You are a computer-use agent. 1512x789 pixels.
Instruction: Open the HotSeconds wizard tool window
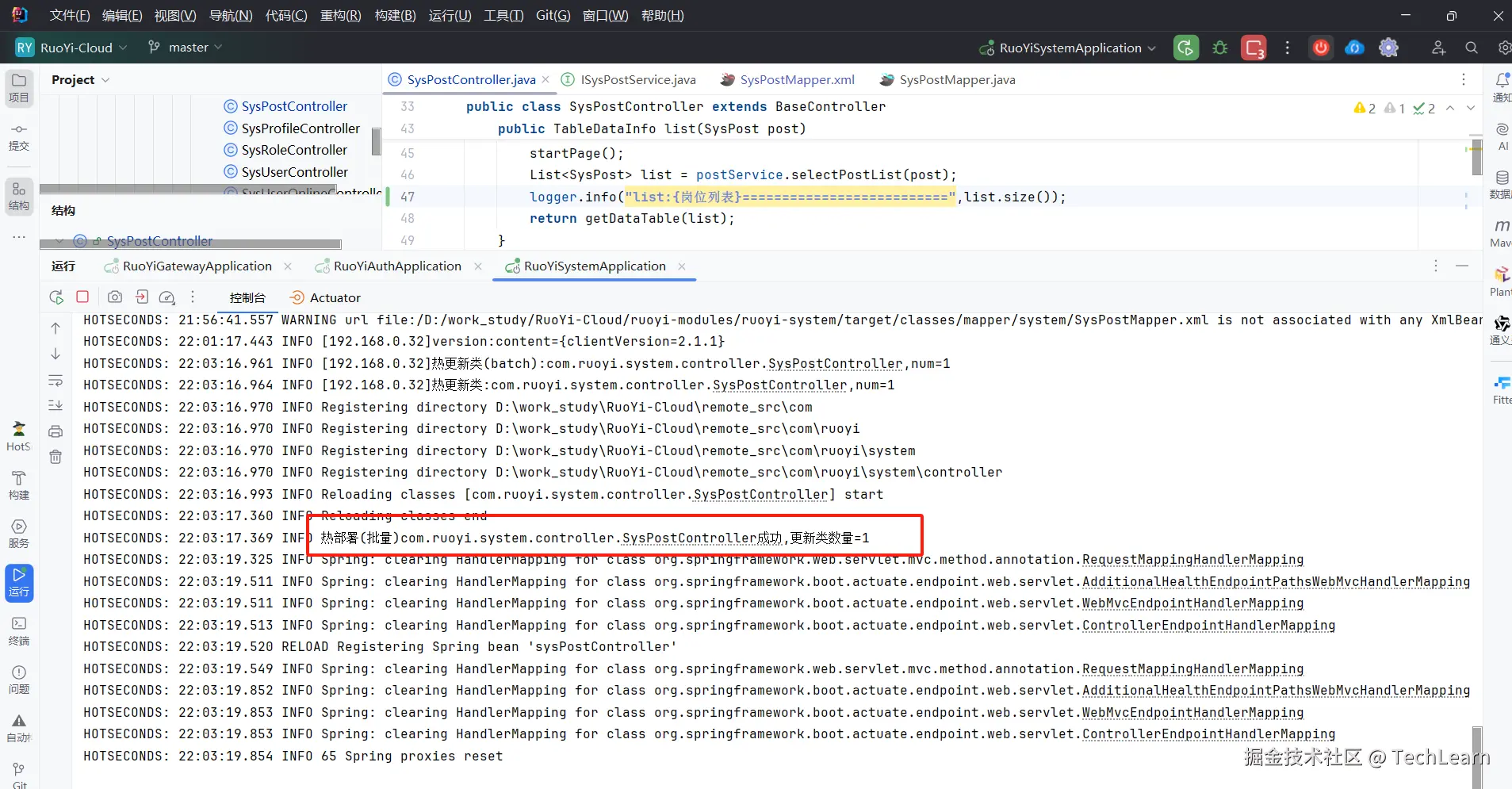click(x=19, y=437)
